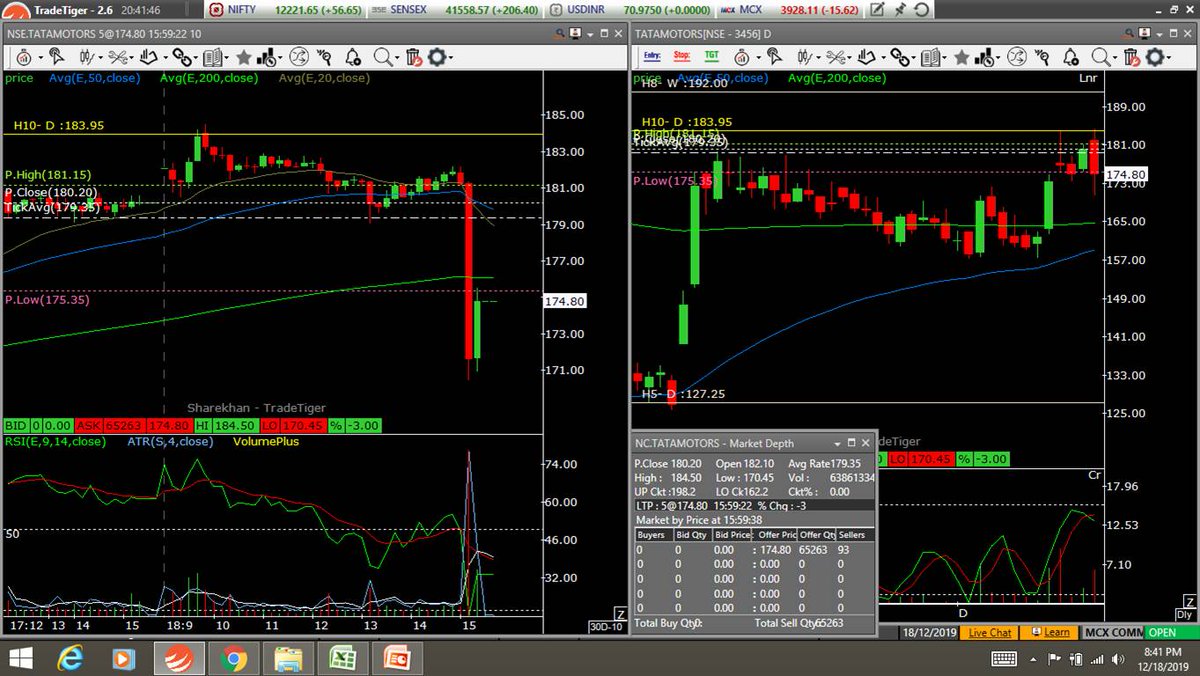The height and width of the screenshot is (676, 1200).
Task: Open stopwatch interval icon in left chart toolbar
Action: (24, 56)
